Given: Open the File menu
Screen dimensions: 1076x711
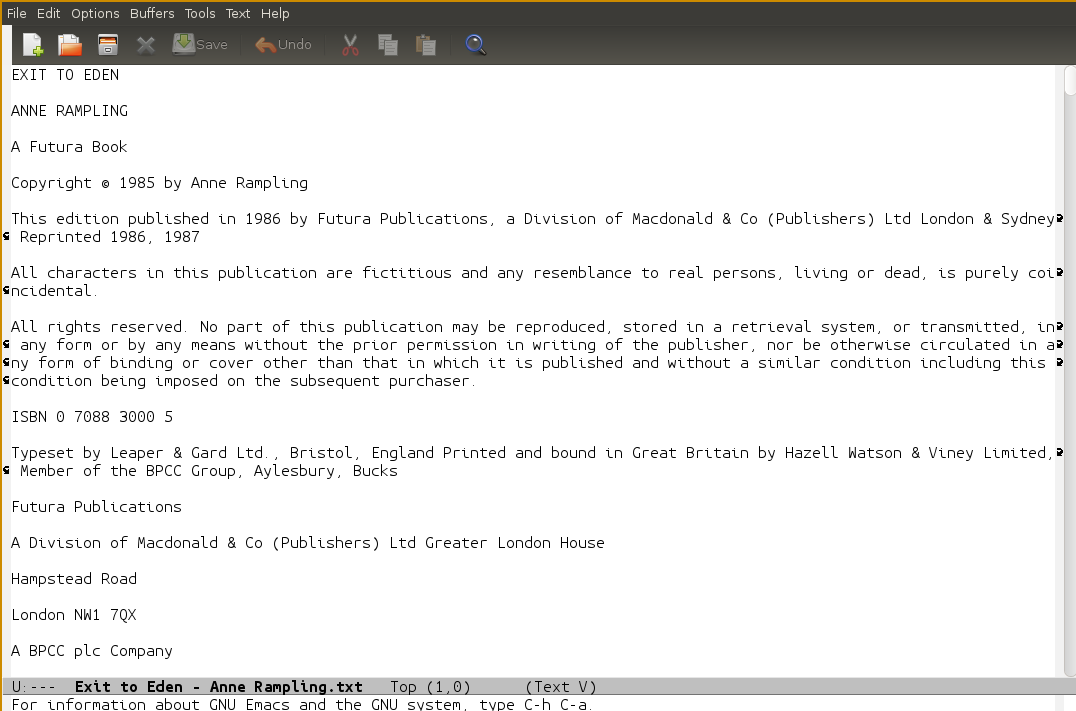Looking at the screenshot, I should tap(16, 13).
